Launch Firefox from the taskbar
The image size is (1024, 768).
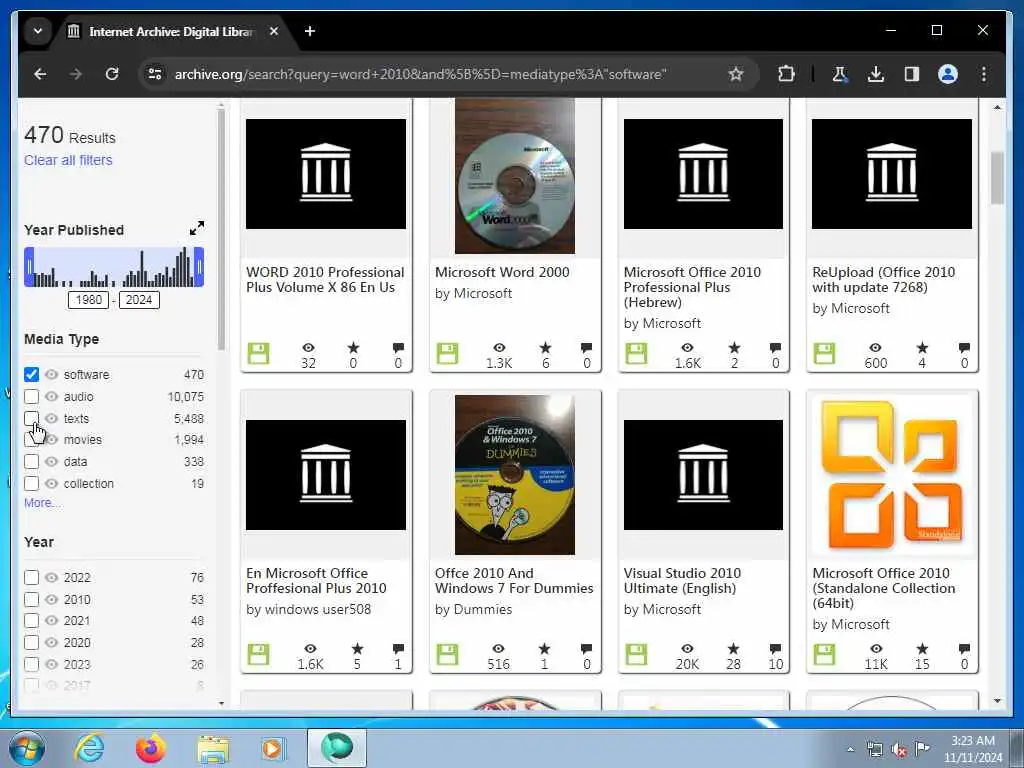click(x=151, y=748)
